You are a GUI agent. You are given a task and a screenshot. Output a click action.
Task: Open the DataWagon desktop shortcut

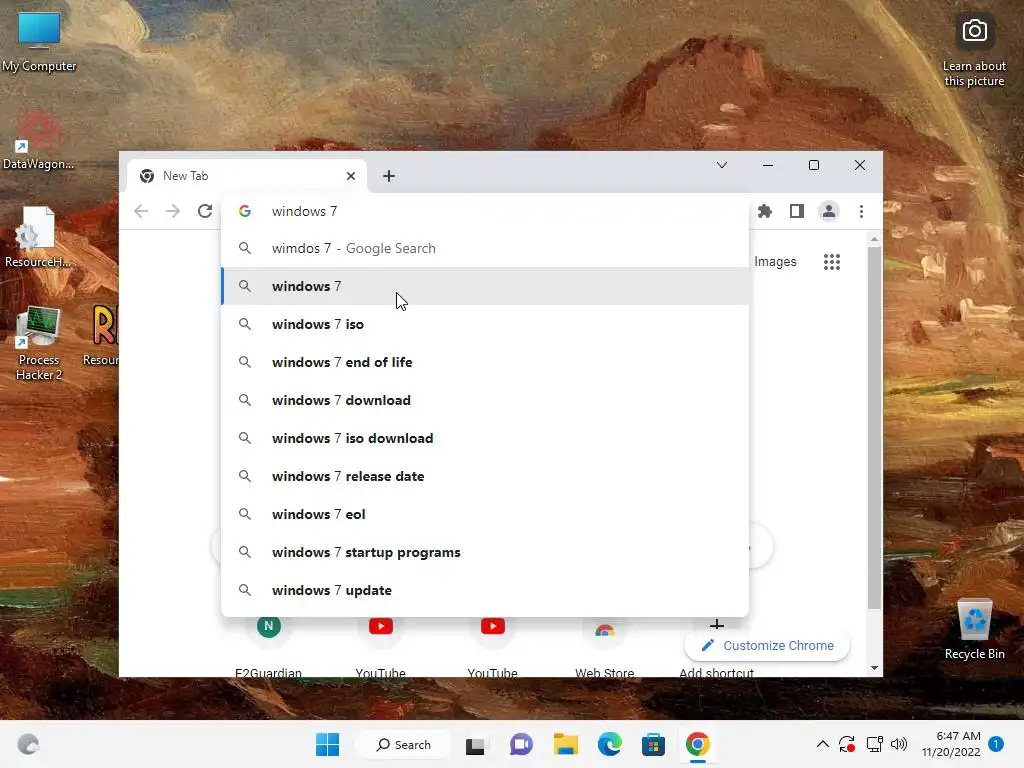[x=39, y=139]
